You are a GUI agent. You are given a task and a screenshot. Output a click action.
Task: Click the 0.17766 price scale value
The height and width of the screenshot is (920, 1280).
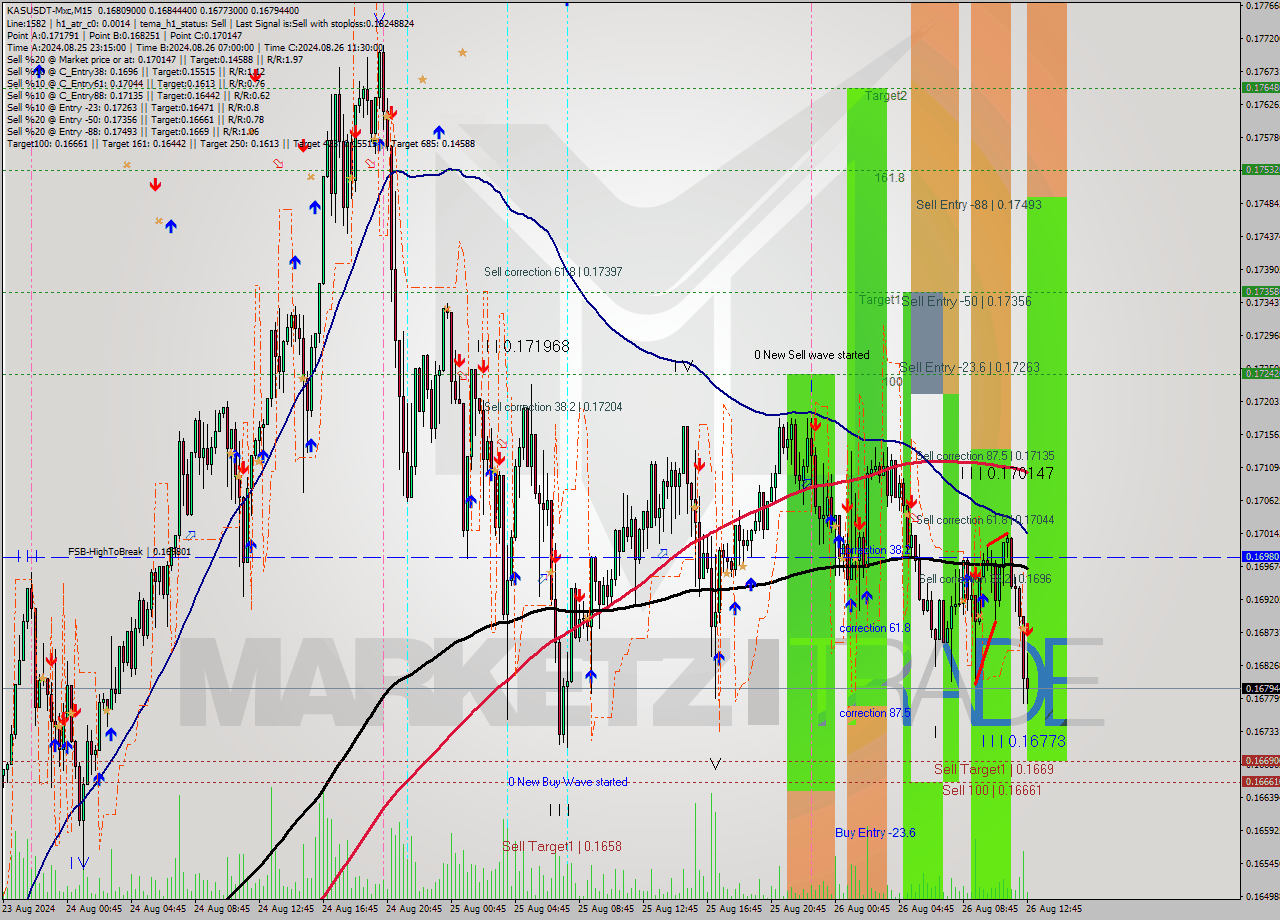pyautogui.click(x=1262, y=6)
